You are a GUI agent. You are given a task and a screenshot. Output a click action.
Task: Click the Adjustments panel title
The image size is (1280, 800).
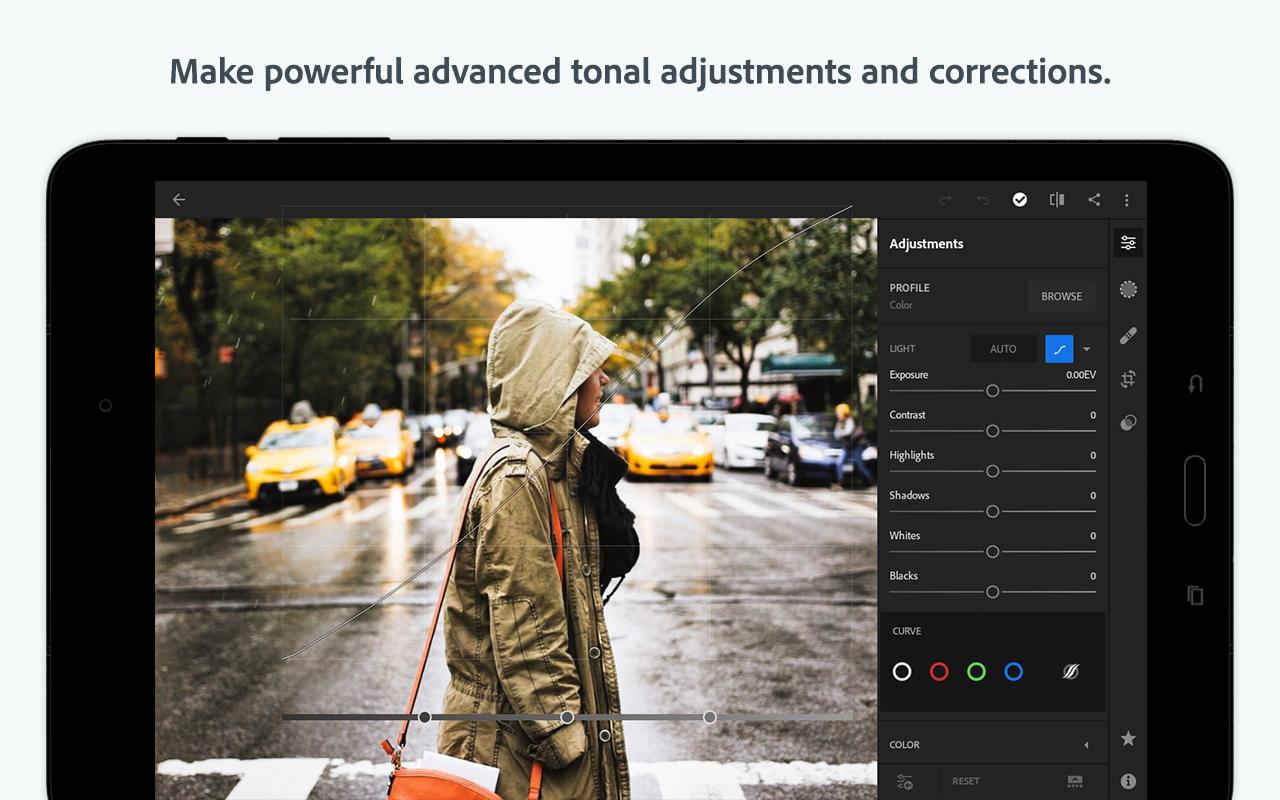[x=926, y=244]
